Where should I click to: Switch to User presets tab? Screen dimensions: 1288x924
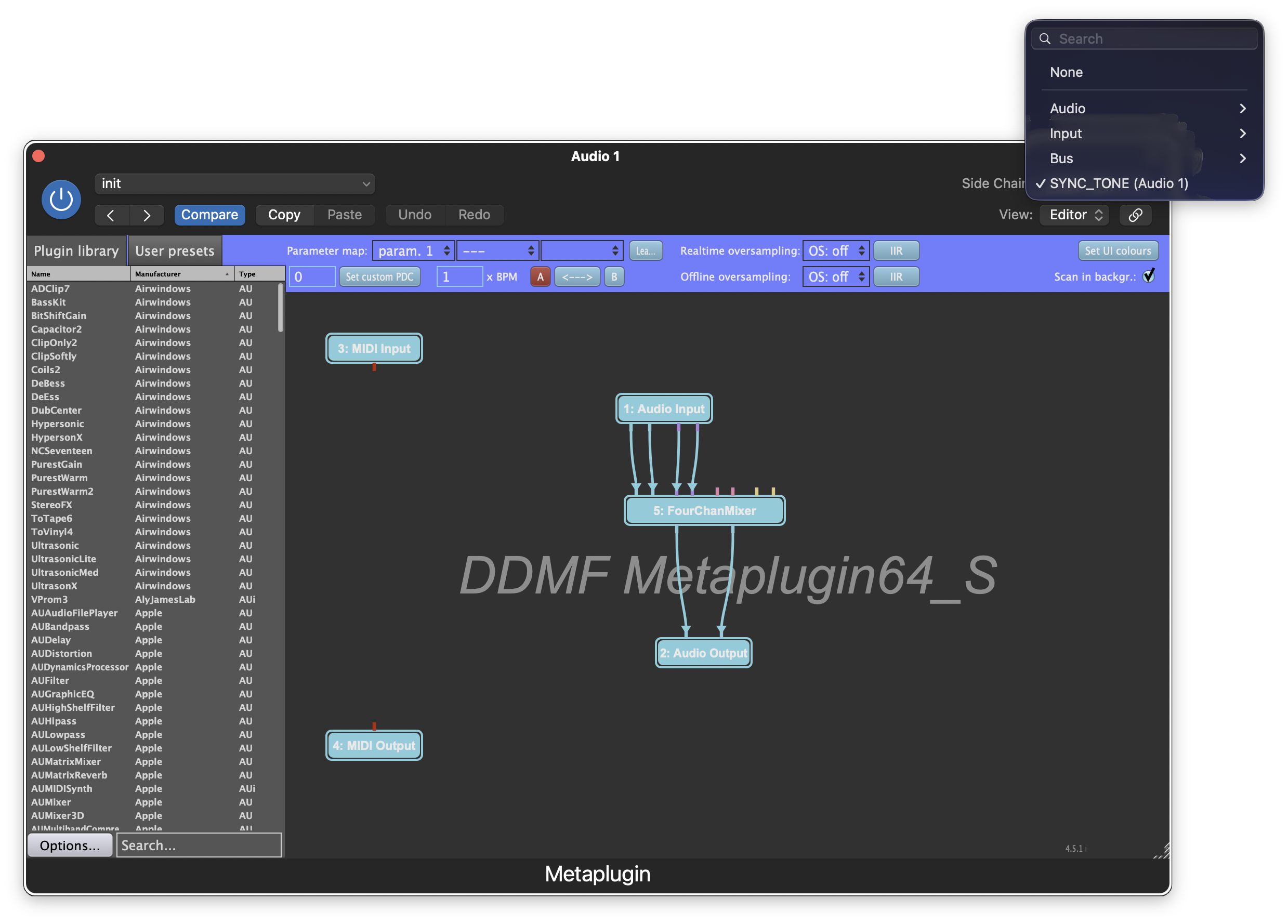tap(174, 250)
